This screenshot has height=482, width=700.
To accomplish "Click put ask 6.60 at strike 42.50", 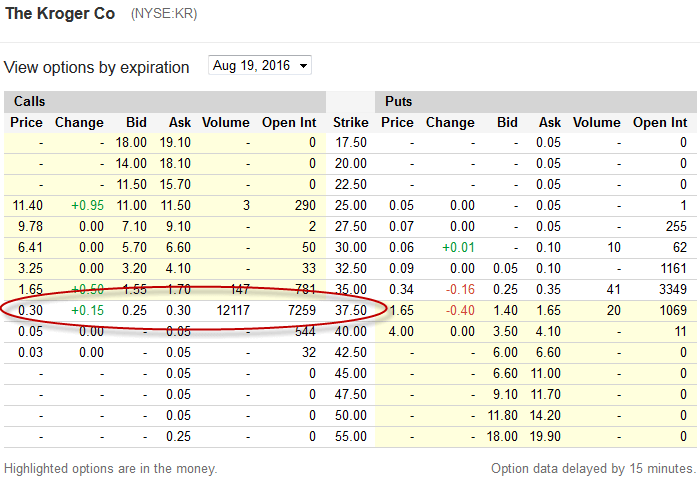I will click(x=548, y=352).
